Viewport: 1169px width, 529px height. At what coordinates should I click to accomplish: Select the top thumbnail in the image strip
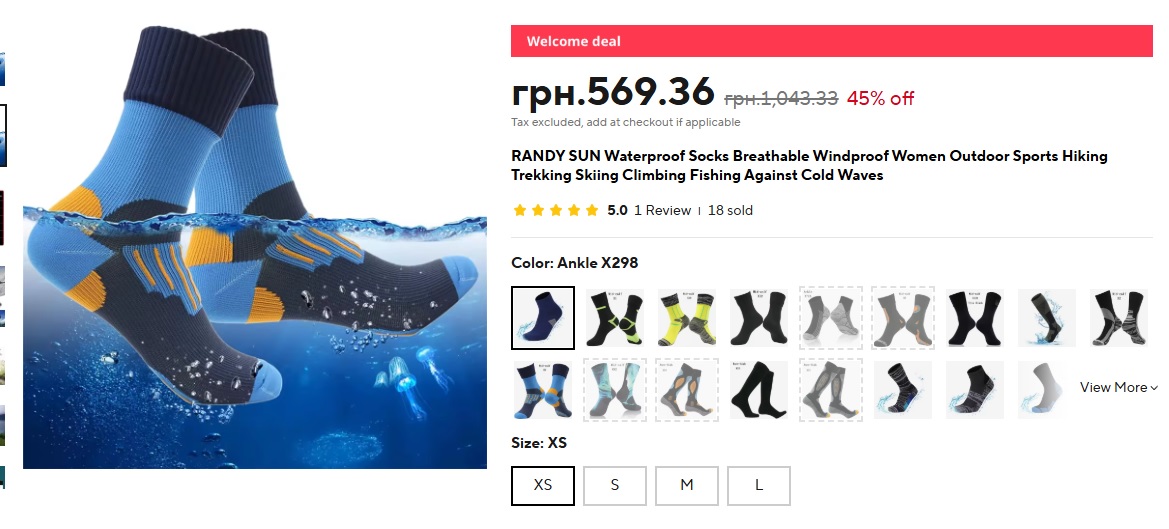(x=2, y=69)
